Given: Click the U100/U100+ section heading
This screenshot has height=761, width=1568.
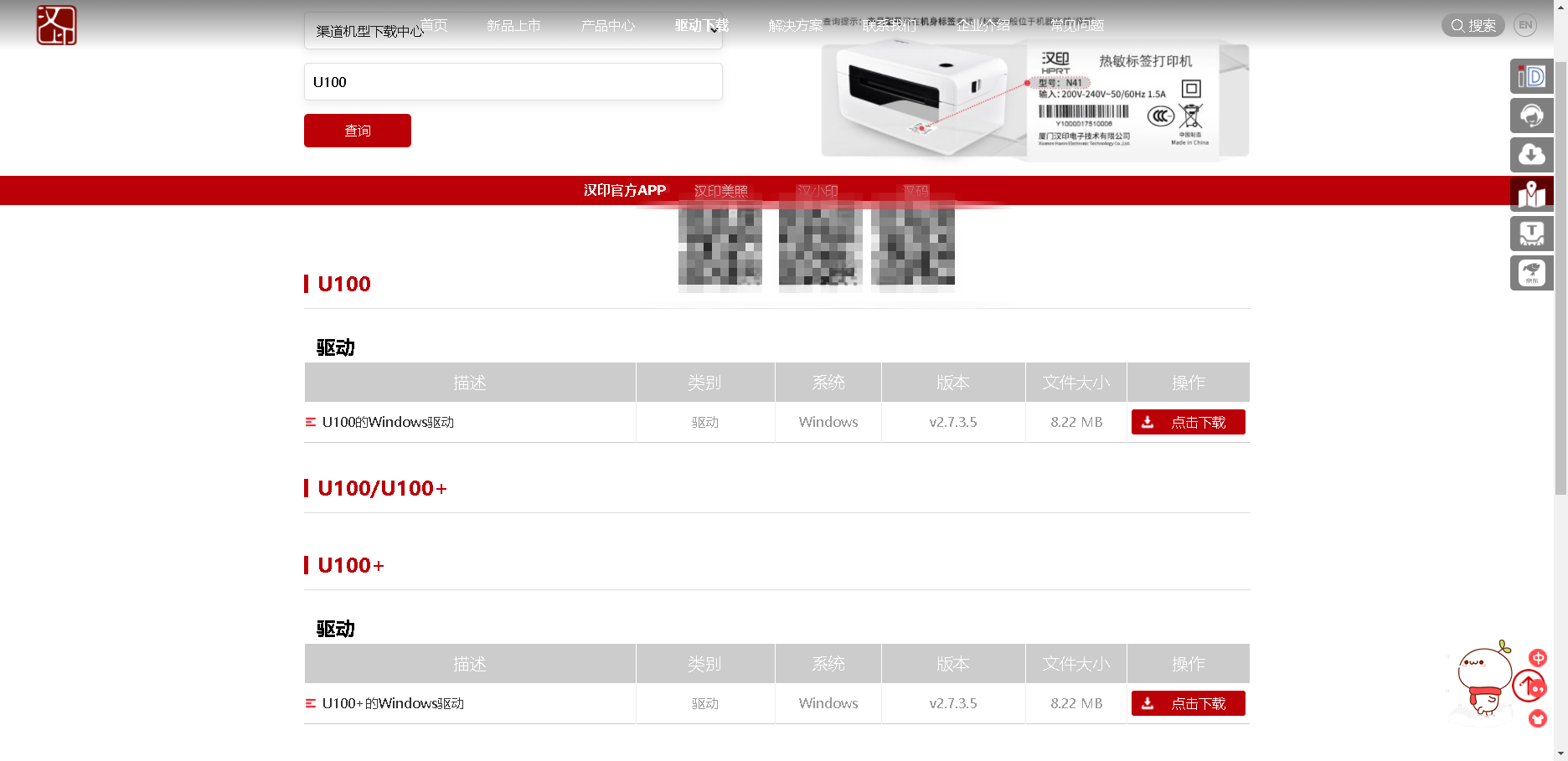Looking at the screenshot, I should 383,488.
